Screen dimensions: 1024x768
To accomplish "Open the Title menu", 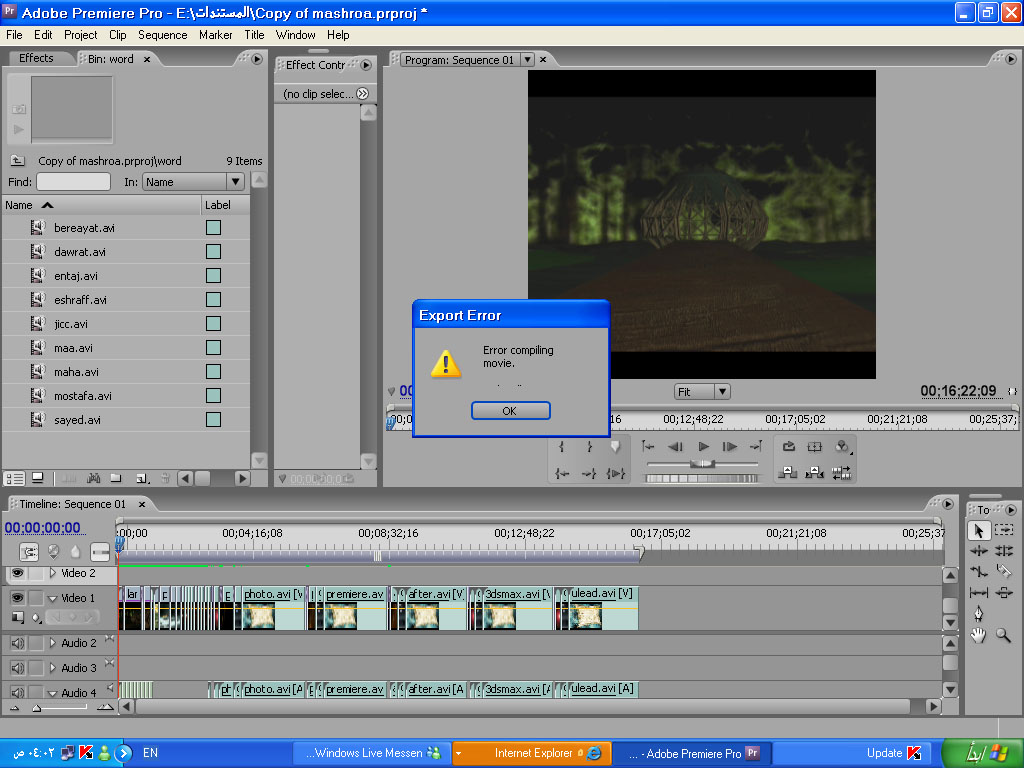I will (254, 35).
